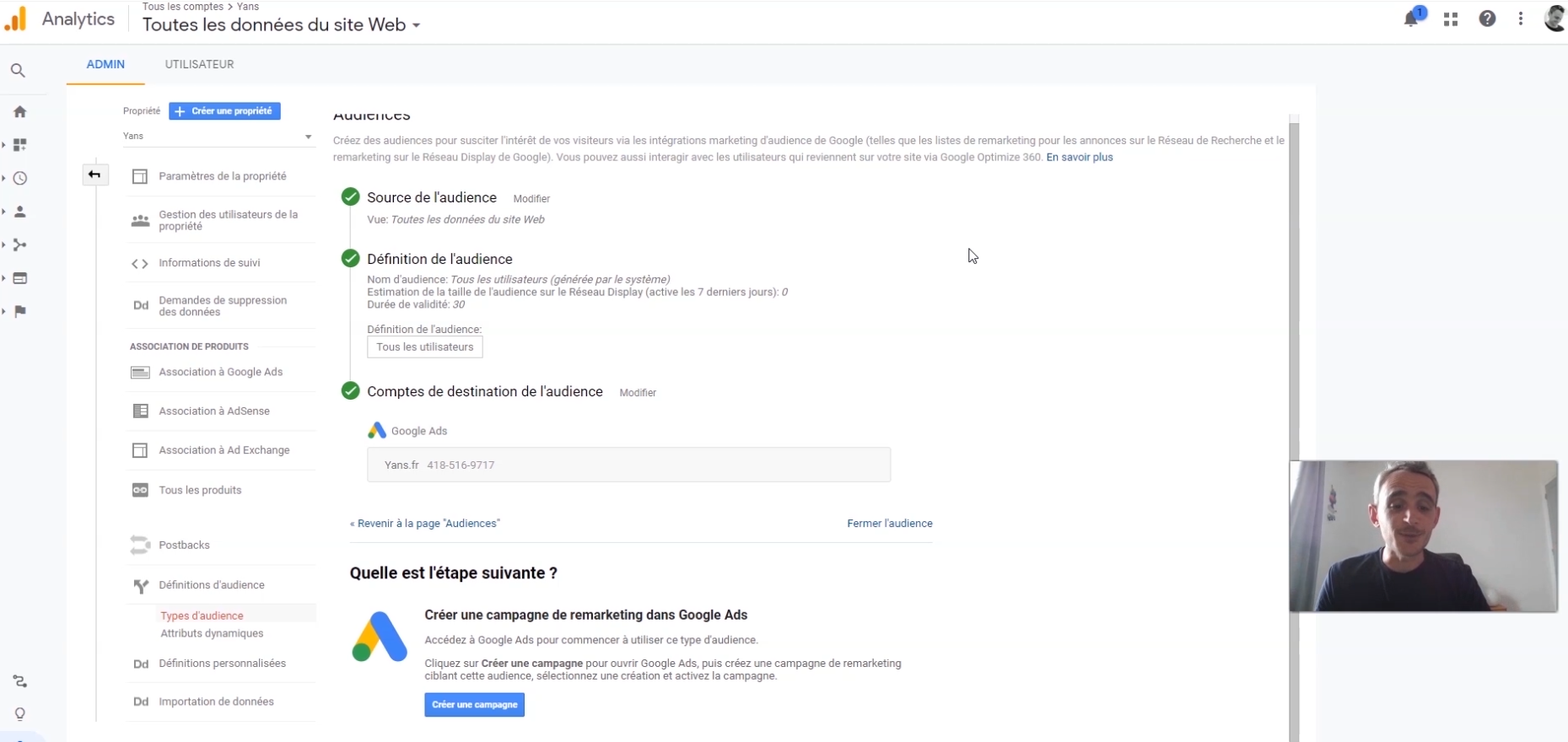Image resolution: width=1568 pixels, height=742 pixels.
Task: Open the Help question mark icon
Action: pos(1487,19)
